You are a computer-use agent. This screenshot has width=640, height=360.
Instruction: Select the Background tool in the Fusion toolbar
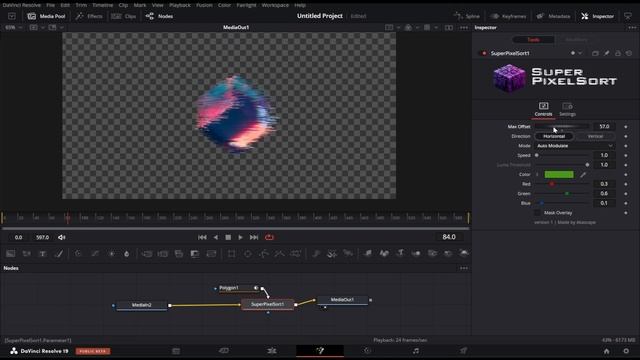[11, 253]
